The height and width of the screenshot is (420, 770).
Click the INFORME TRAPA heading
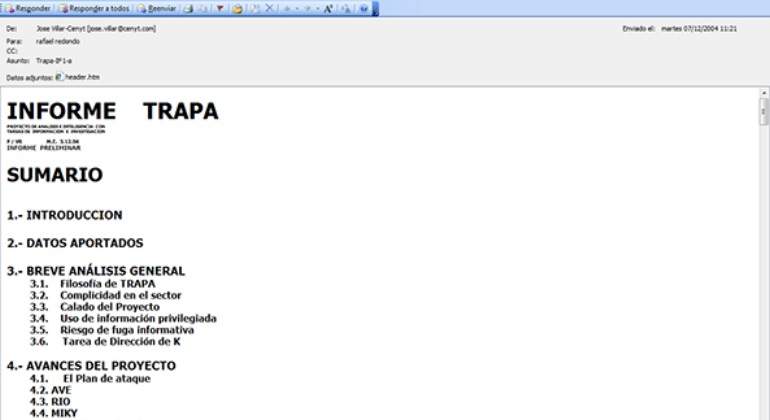tap(112, 111)
